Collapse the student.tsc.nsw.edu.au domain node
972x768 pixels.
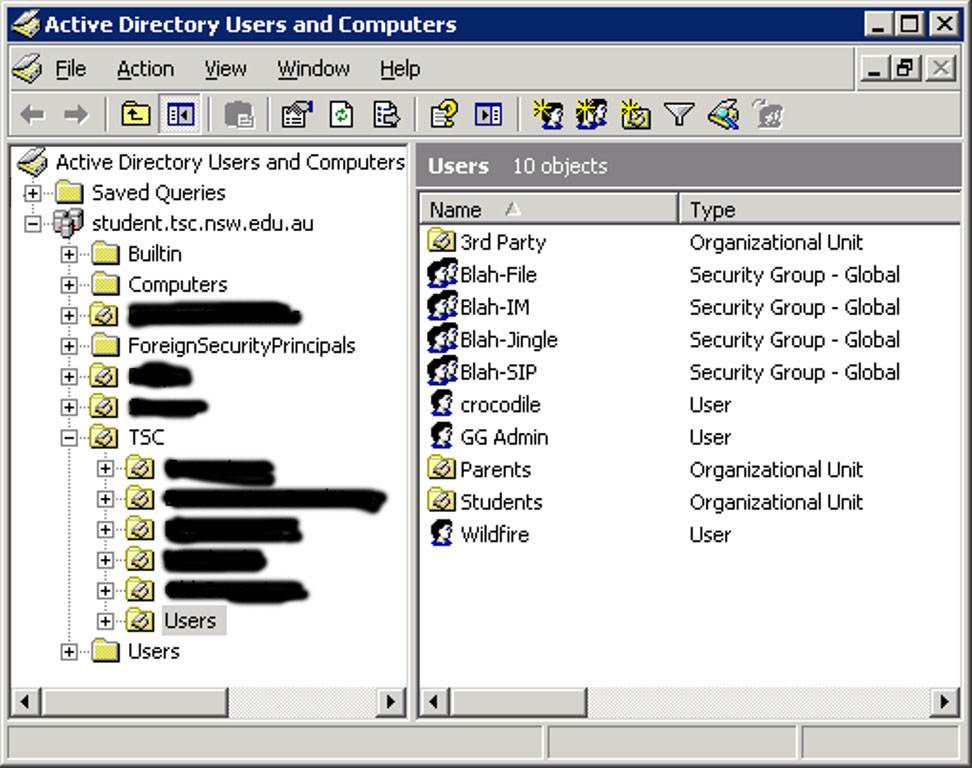point(33,224)
